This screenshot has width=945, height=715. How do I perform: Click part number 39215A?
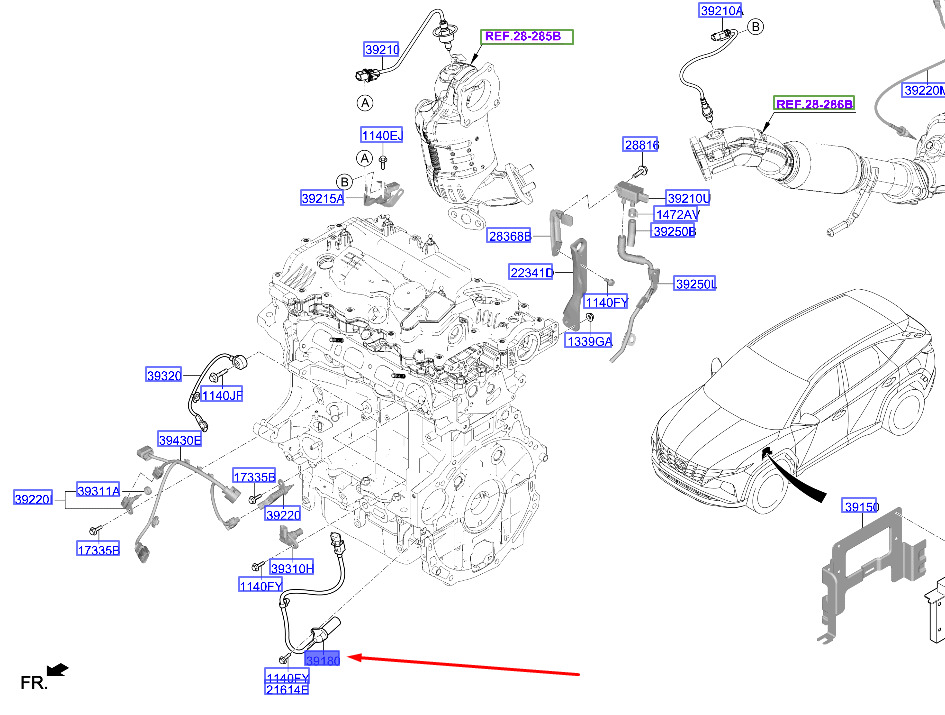click(322, 199)
